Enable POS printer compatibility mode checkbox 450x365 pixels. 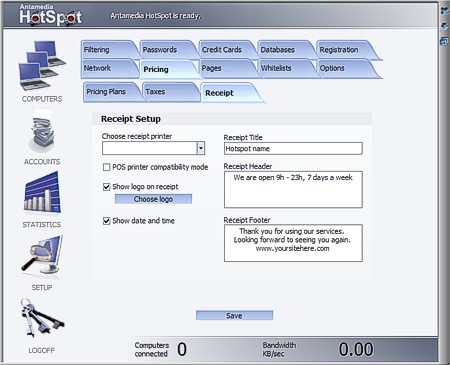click(x=106, y=167)
